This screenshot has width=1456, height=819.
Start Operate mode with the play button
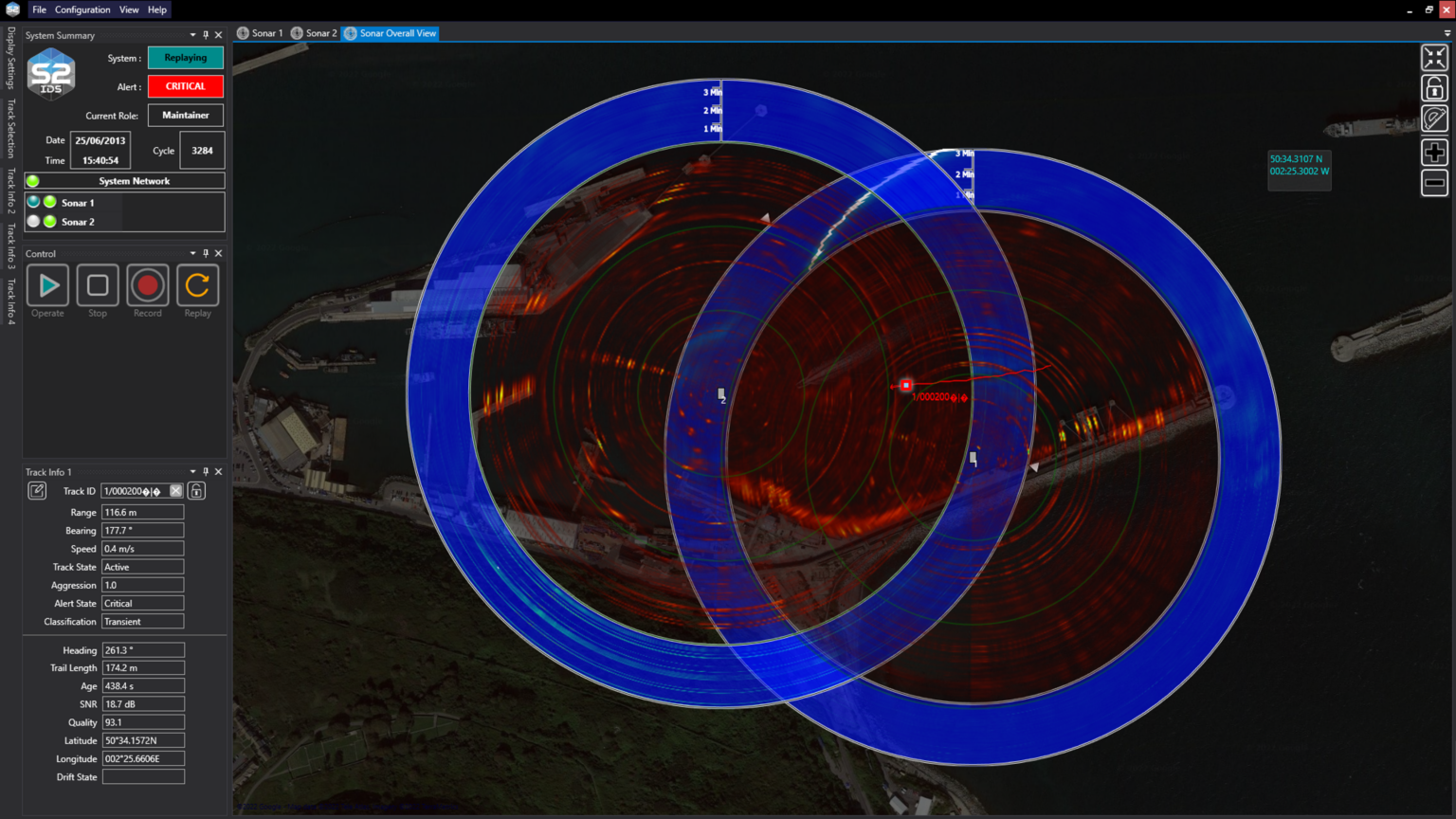[47, 285]
